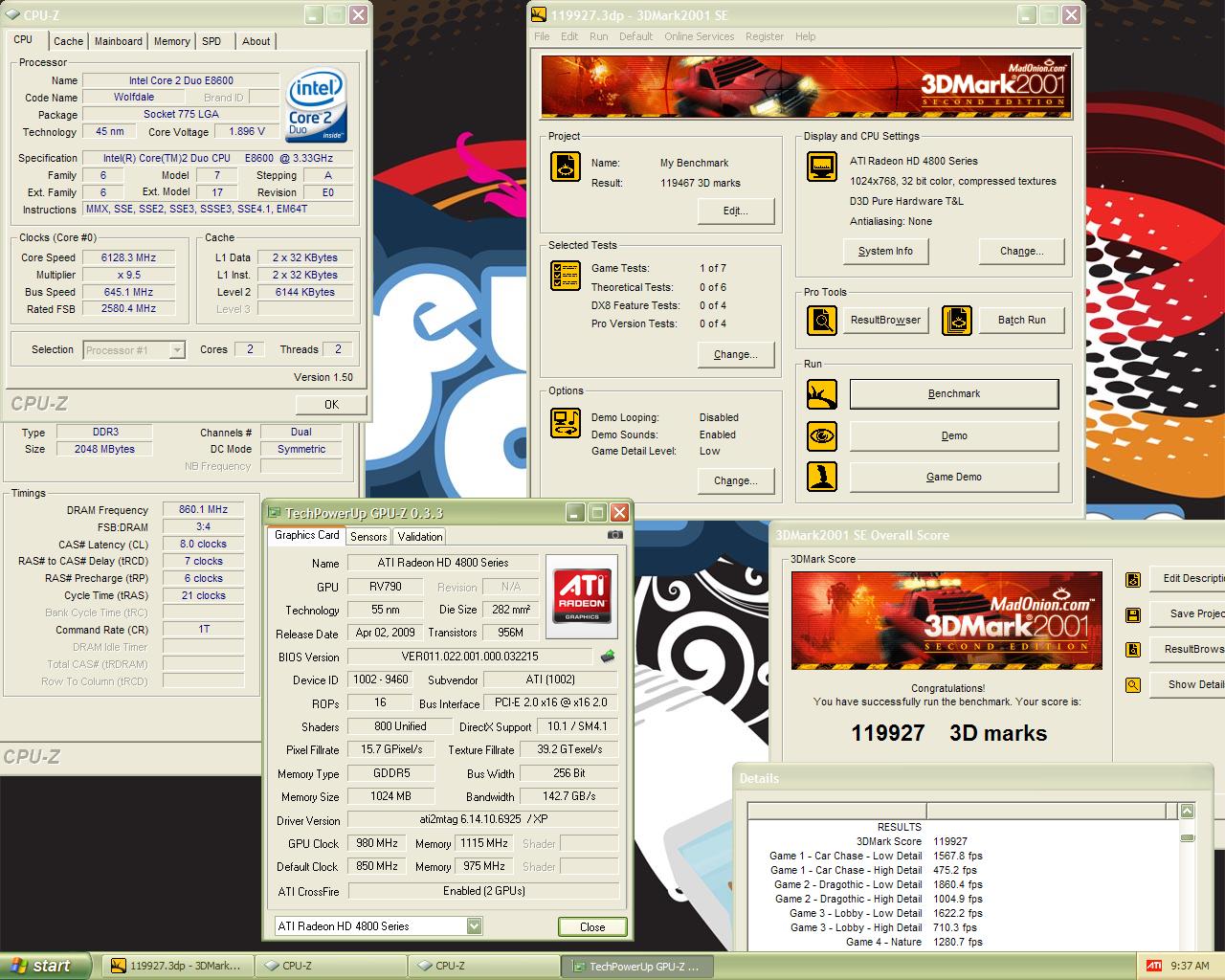
Task: Click the BIOS version save icon in GPU-Z
Action: [607, 657]
